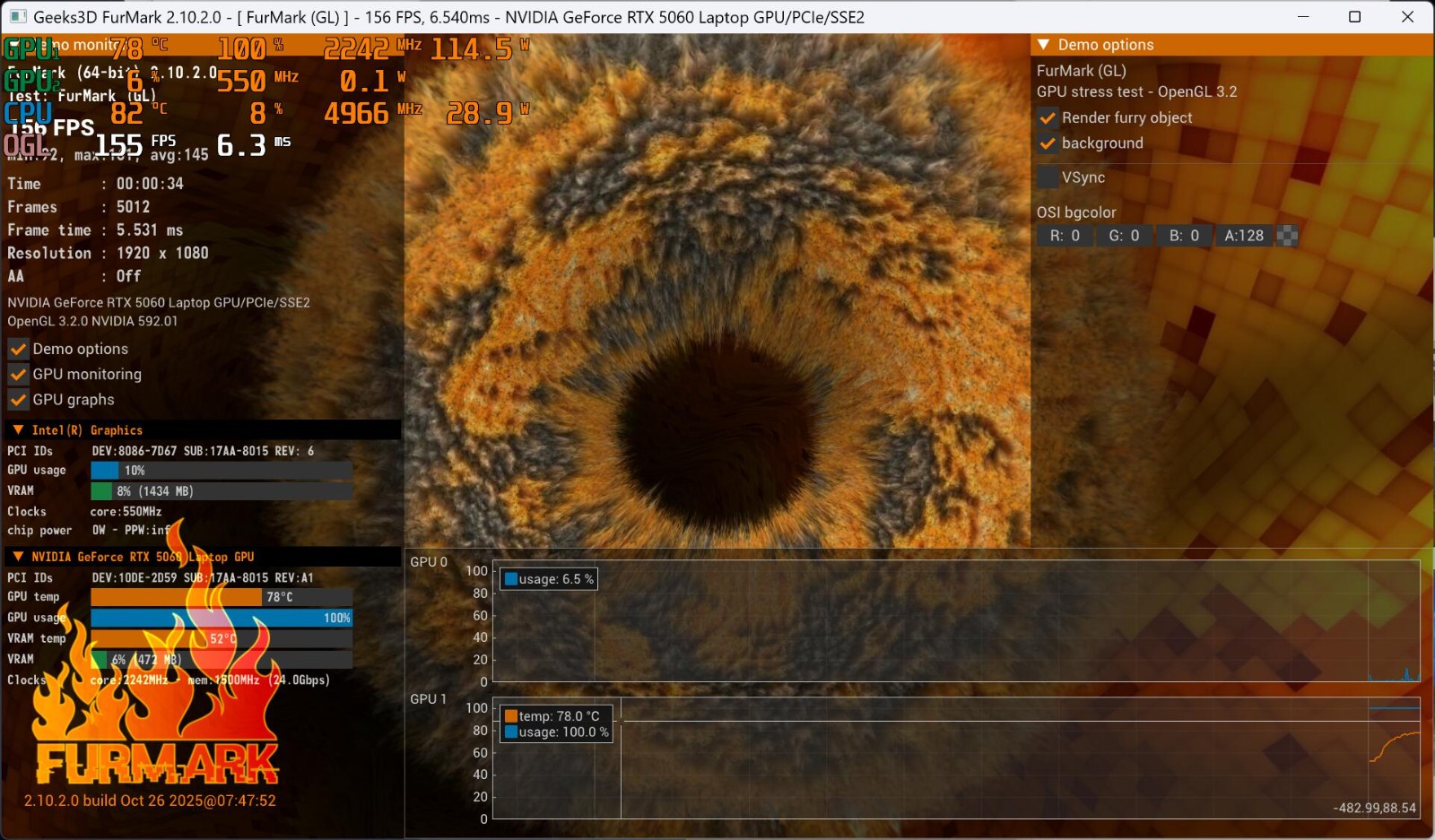The width and height of the screenshot is (1435, 840).
Task: Click the FurMark app icon in the title bar
Action: tap(18, 17)
